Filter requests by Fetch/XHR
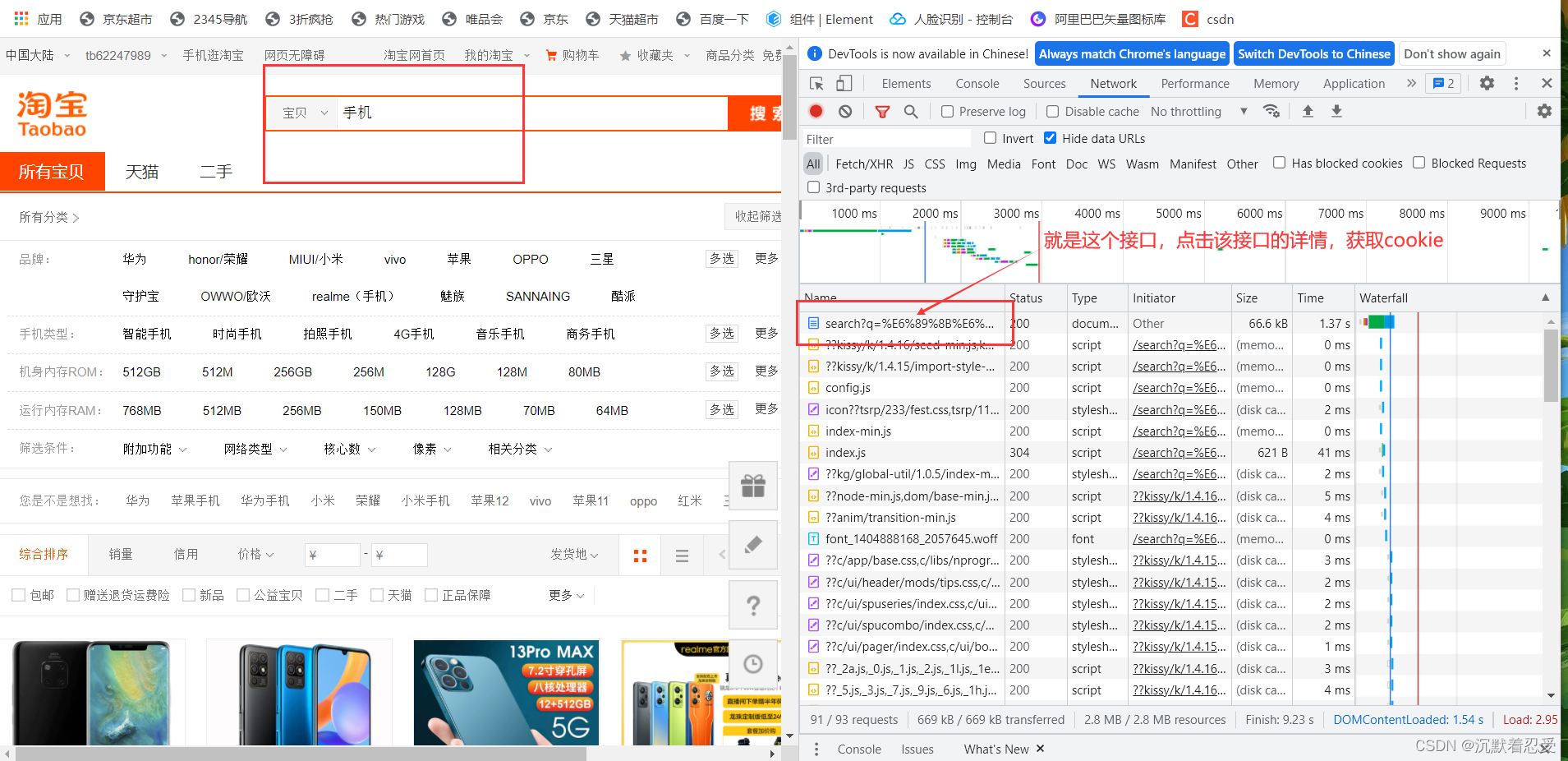1568x761 pixels. 864,164
